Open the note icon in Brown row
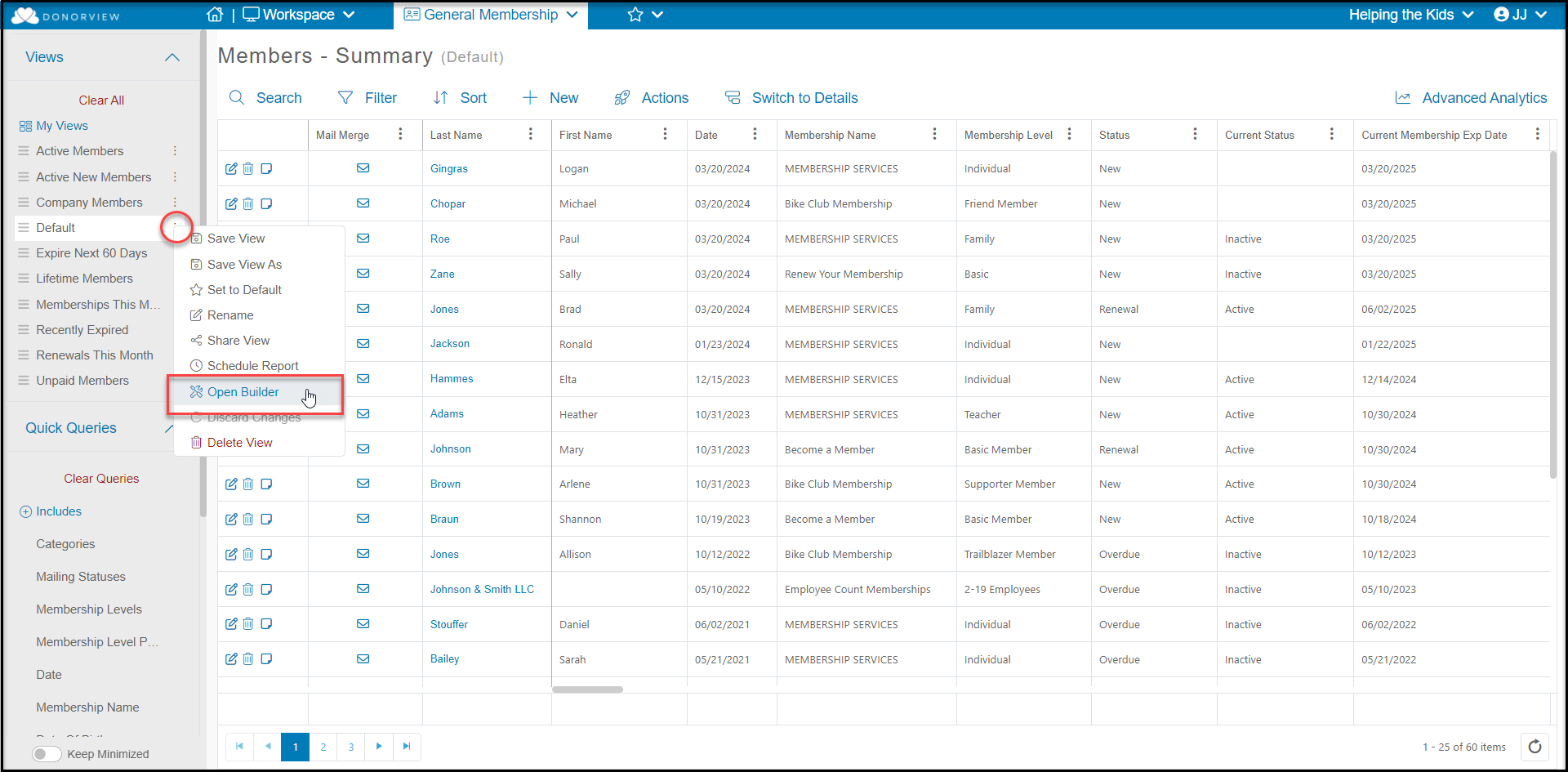Screen dimensions: 1568x772 tap(266, 484)
